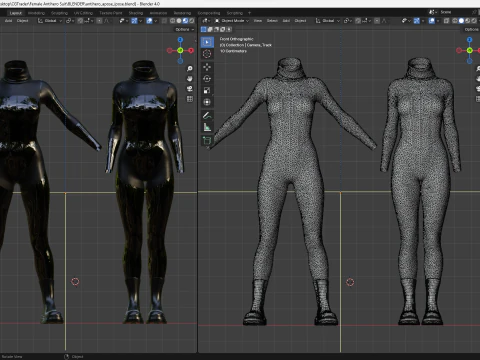Click the blue Z axis on right viewport gizmo
Viewport: 480px width, 360px height.
(x=470, y=40)
